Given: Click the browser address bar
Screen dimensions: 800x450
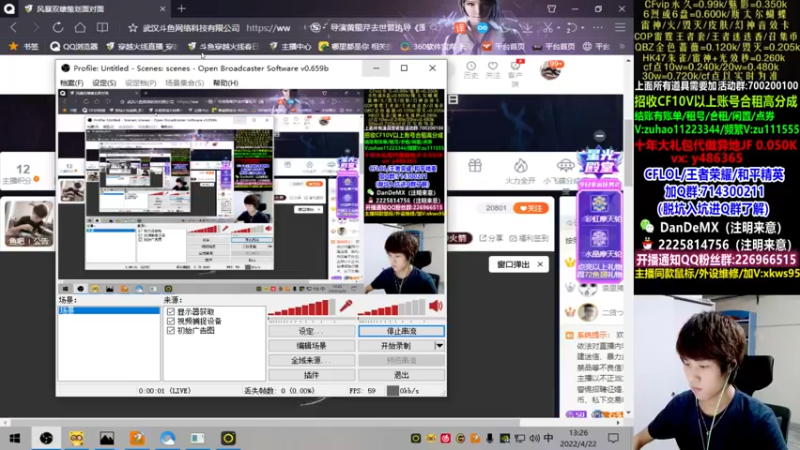Looking at the screenshot, I should click(219, 28).
